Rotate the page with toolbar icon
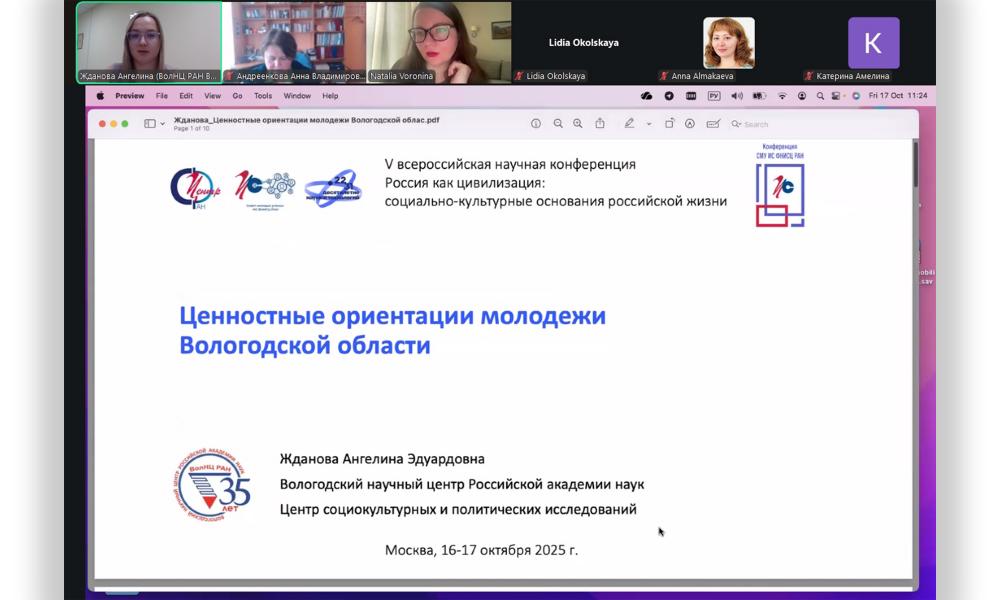 tap(669, 124)
